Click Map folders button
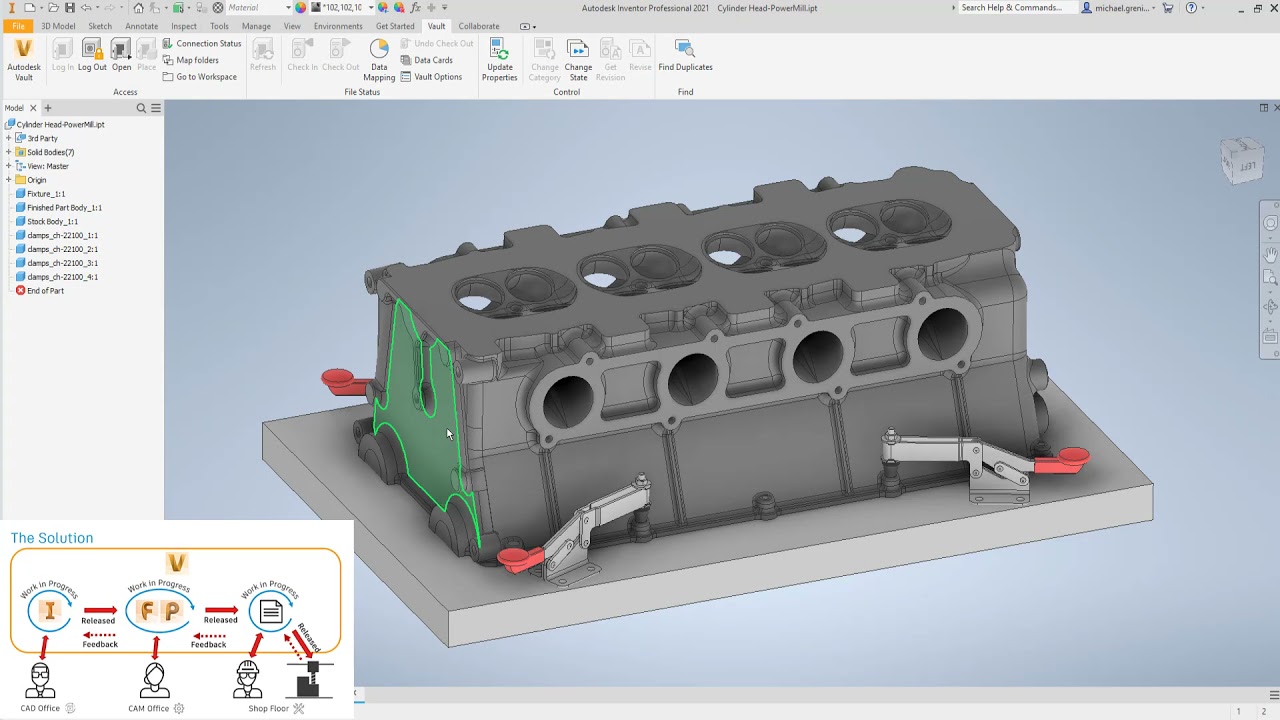Screen dimensions: 1280x720 (191, 60)
